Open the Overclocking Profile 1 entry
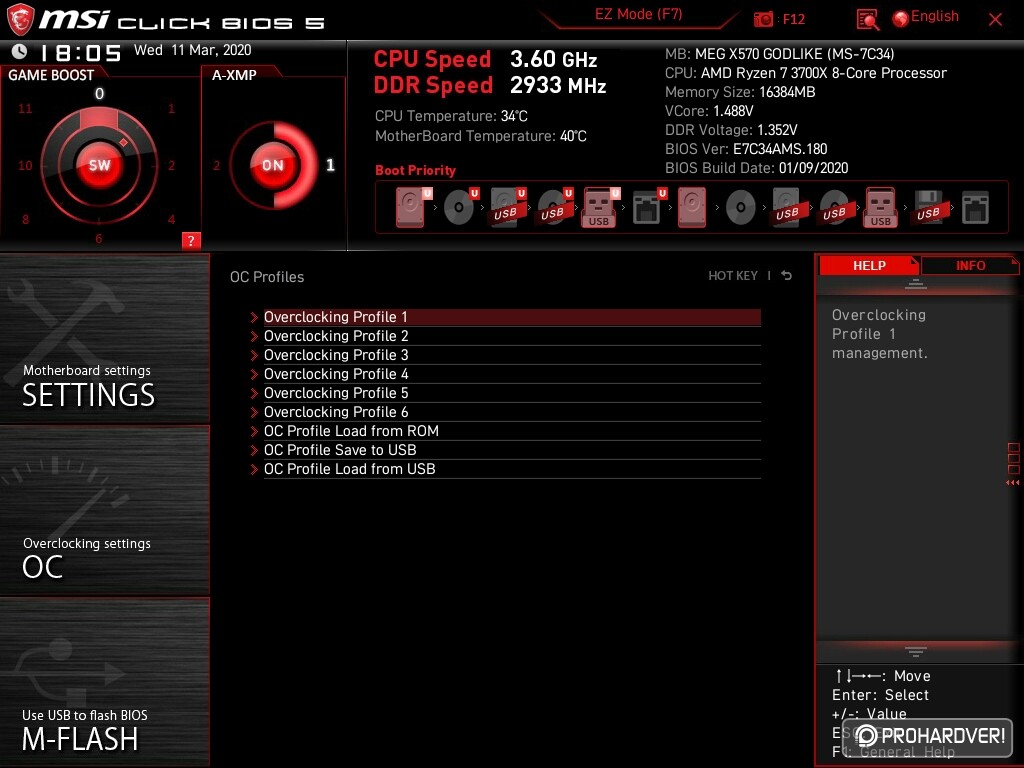Viewport: 1024px width, 768px height. click(512, 317)
